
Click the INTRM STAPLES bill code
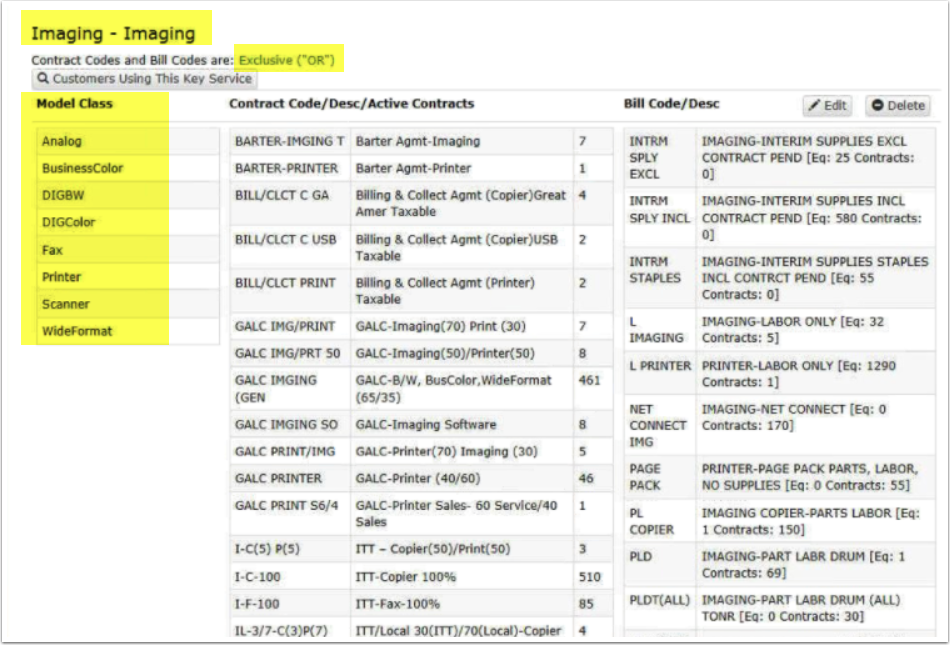pos(654,270)
